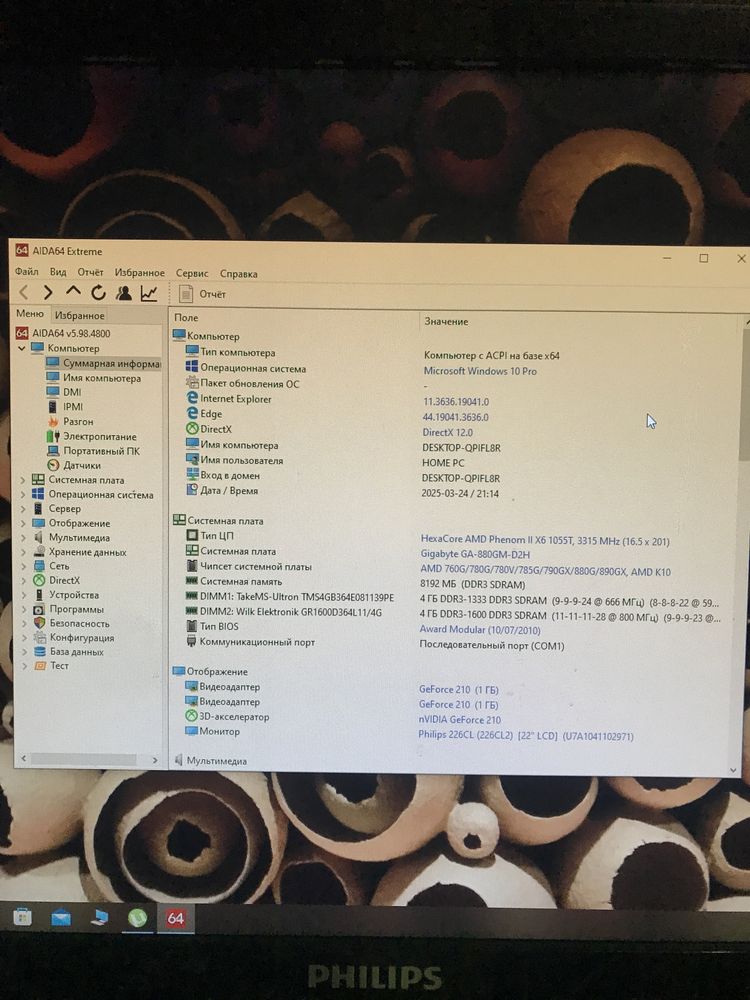Expand the DirectX tree node

click(23, 580)
